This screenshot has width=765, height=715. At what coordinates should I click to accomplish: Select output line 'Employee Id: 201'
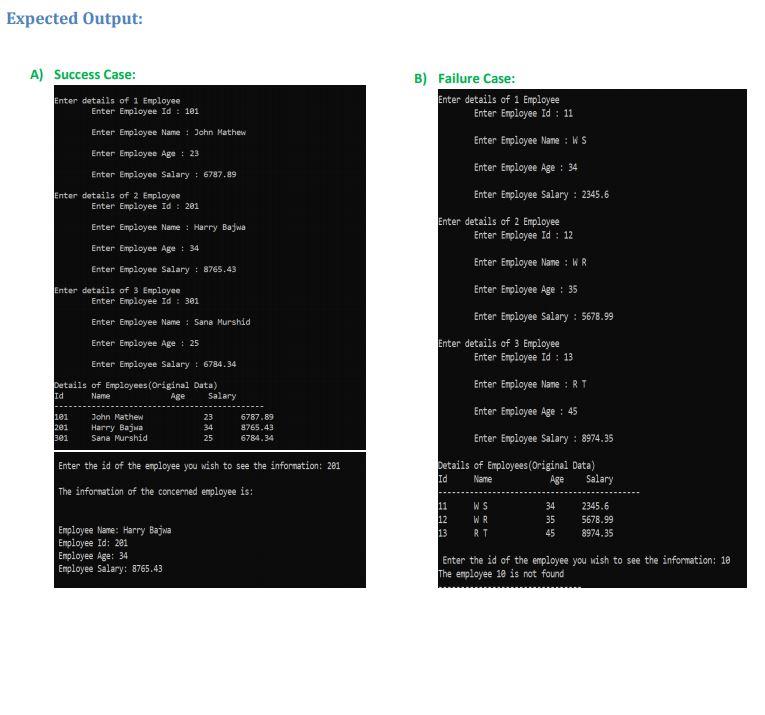(93, 543)
